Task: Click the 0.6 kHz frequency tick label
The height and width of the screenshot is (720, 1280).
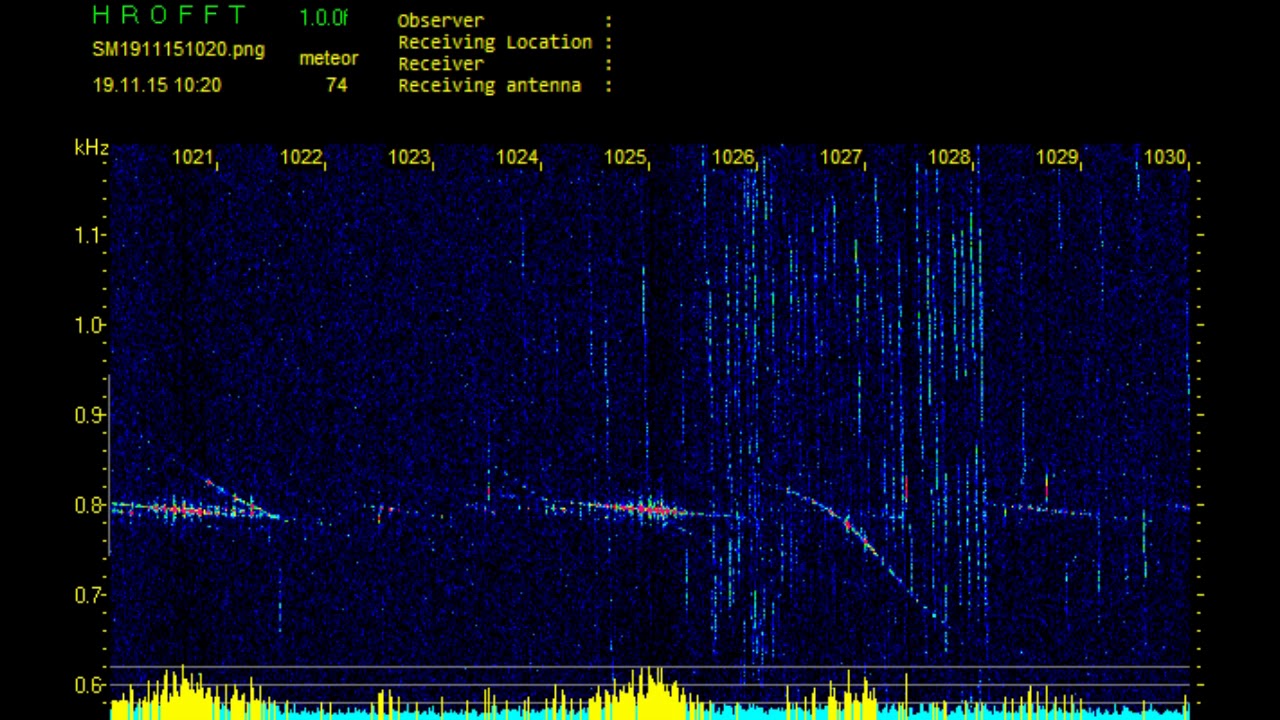Action: (x=89, y=685)
